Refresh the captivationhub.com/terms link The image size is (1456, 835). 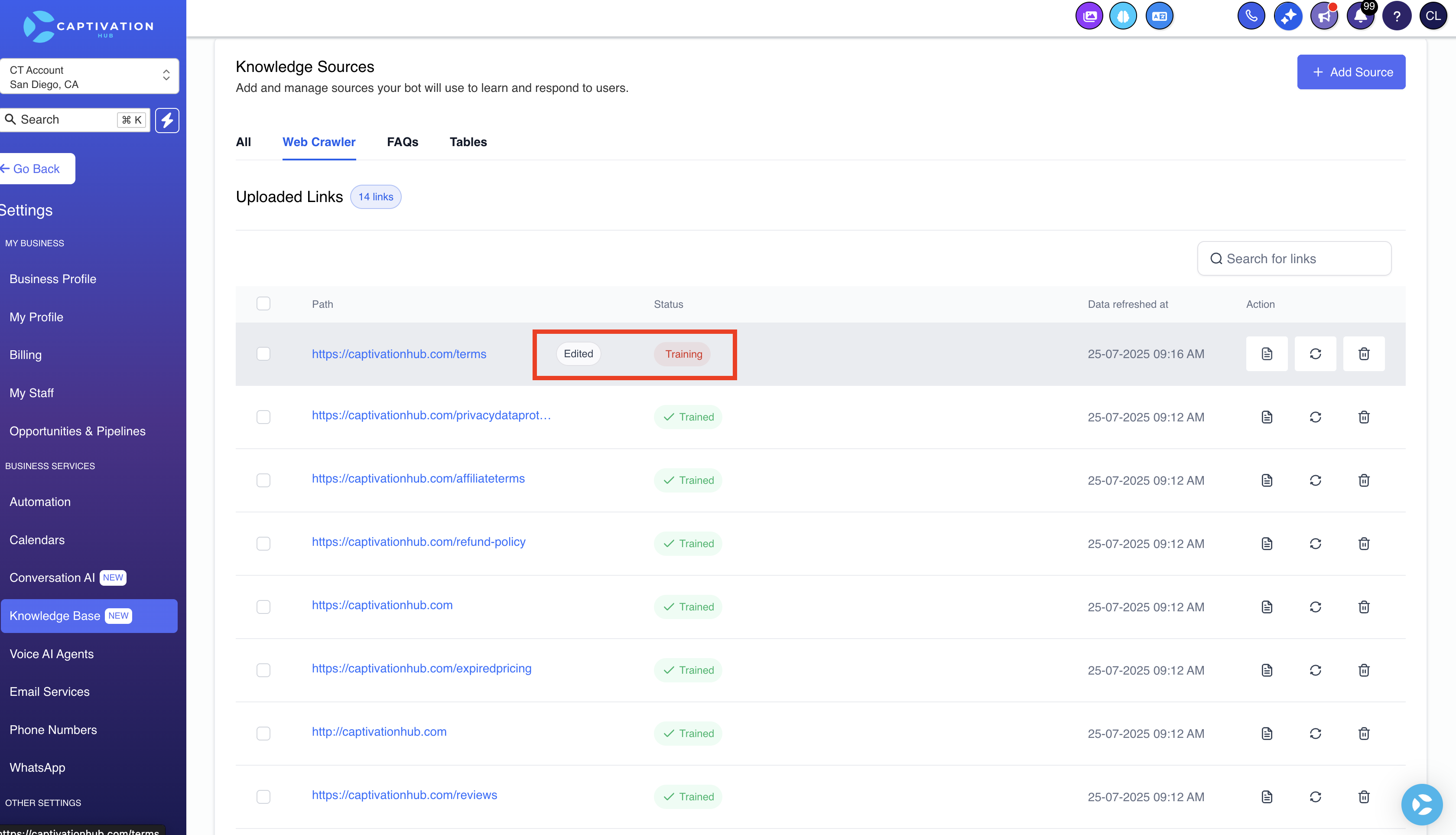tap(1316, 354)
